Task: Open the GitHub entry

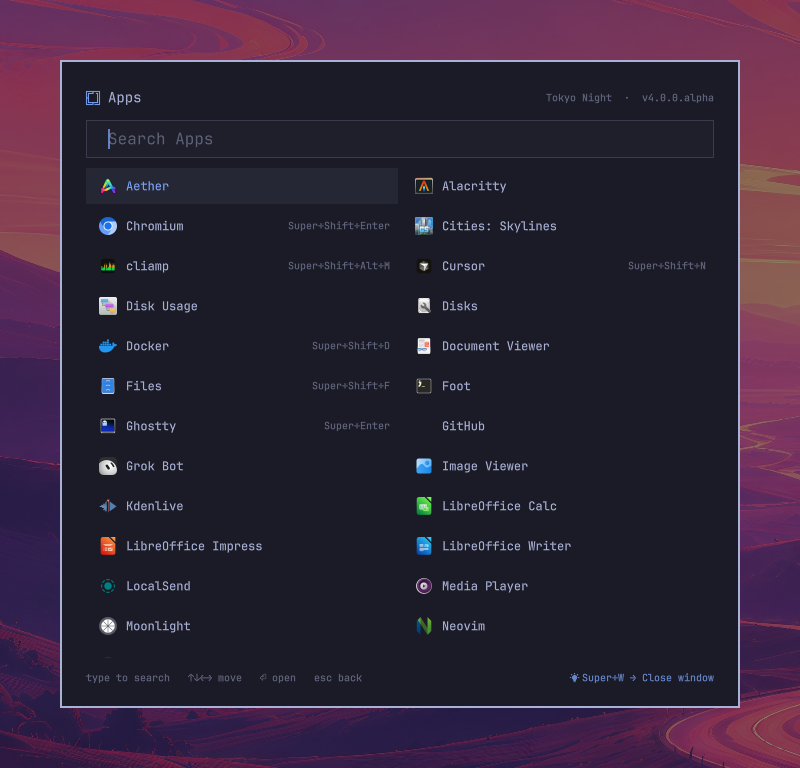Action: click(x=463, y=426)
